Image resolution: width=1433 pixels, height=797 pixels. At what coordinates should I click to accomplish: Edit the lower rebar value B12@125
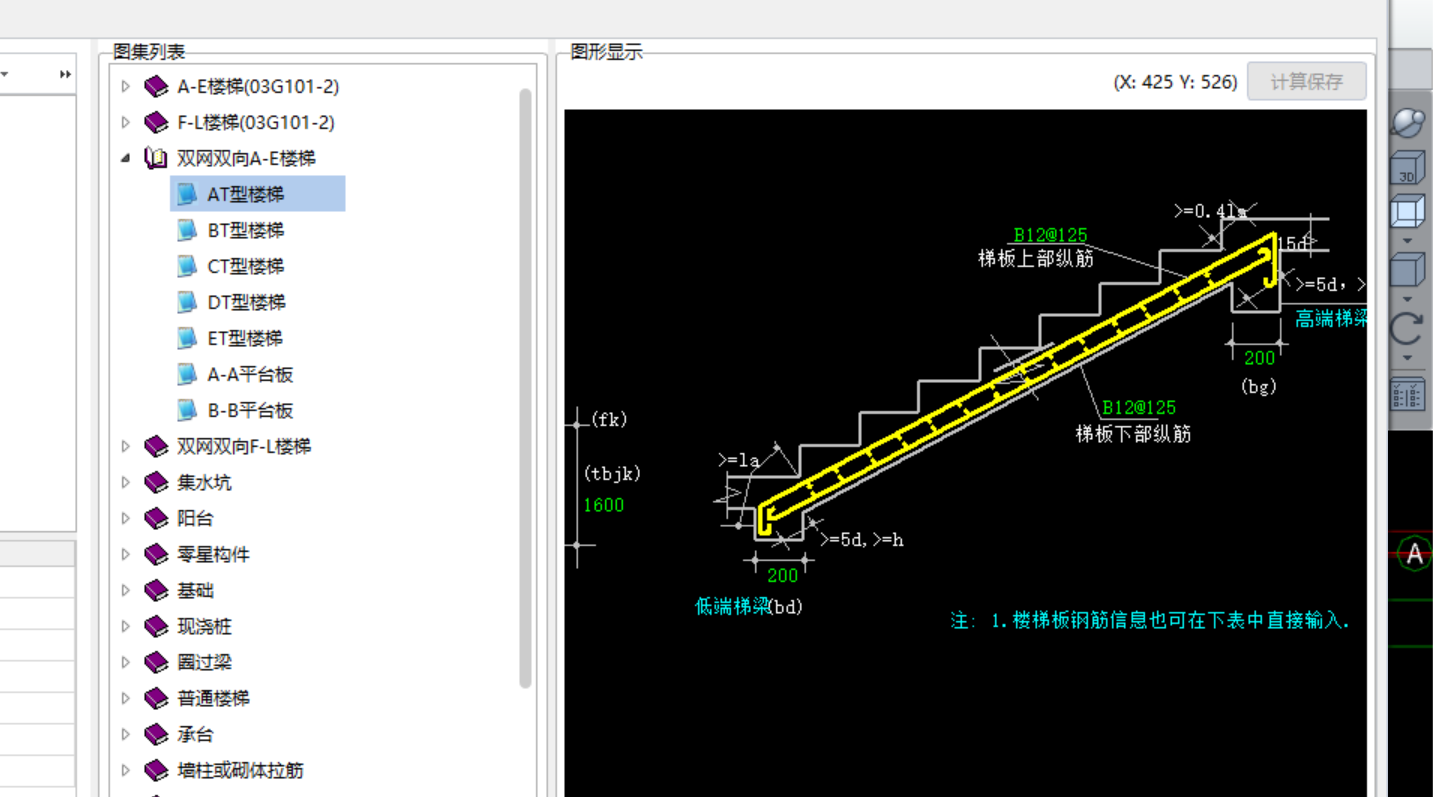tap(1139, 408)
